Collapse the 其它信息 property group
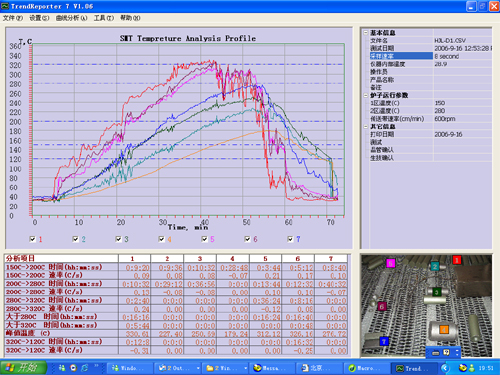This screenshot has width=500, height=375. pos(366,127)
